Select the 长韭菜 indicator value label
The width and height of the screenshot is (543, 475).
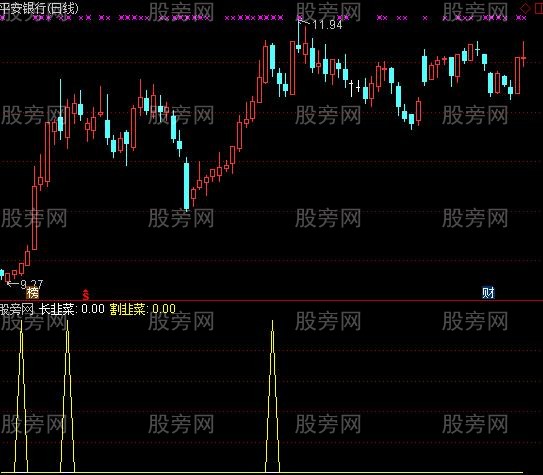[x=72, y=309]
